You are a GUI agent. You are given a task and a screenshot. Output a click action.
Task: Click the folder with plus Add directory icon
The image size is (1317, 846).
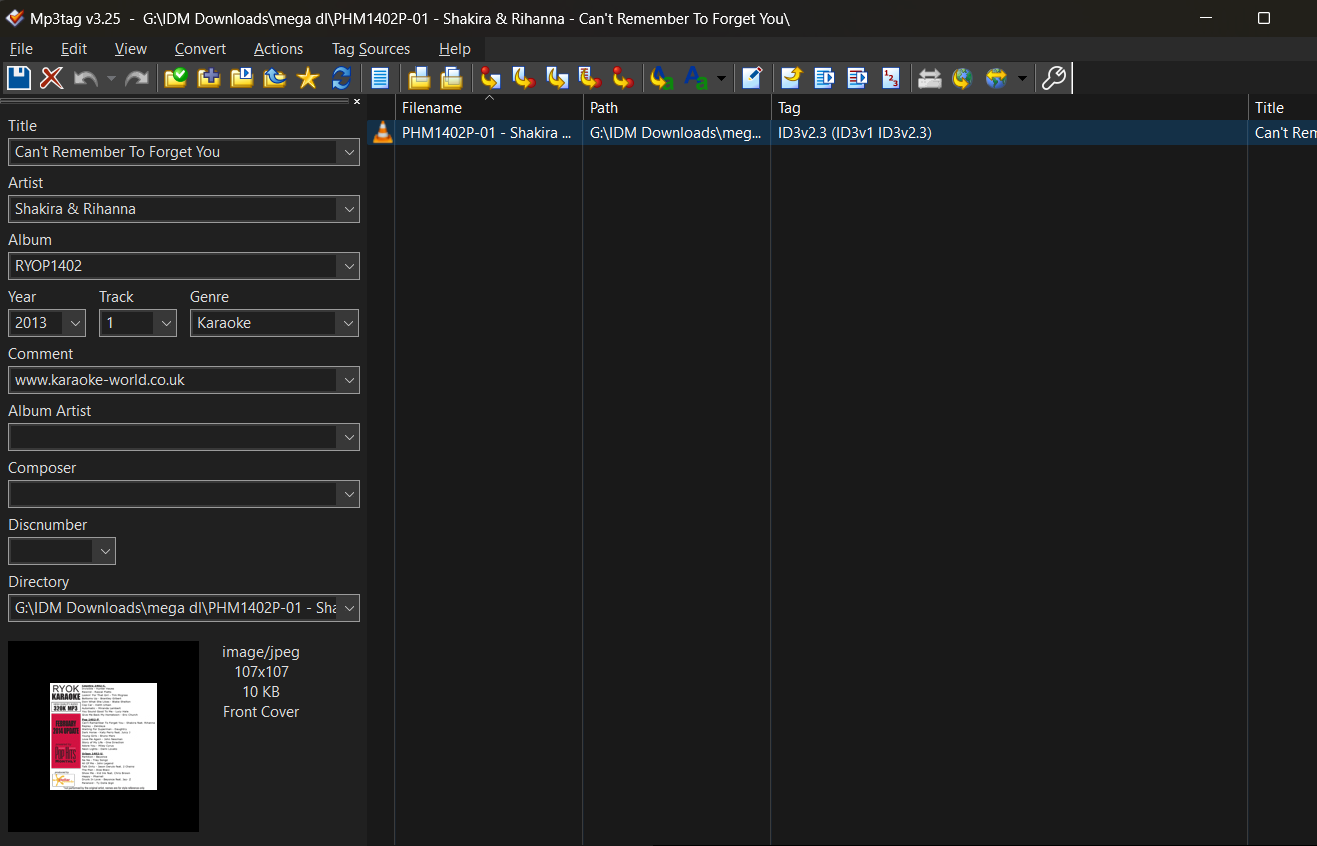point(209,78)
